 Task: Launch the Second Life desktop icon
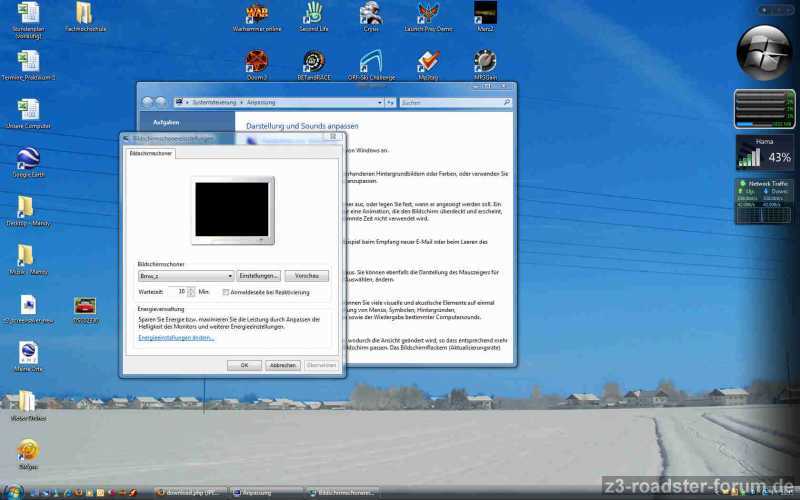coord(314,13)
